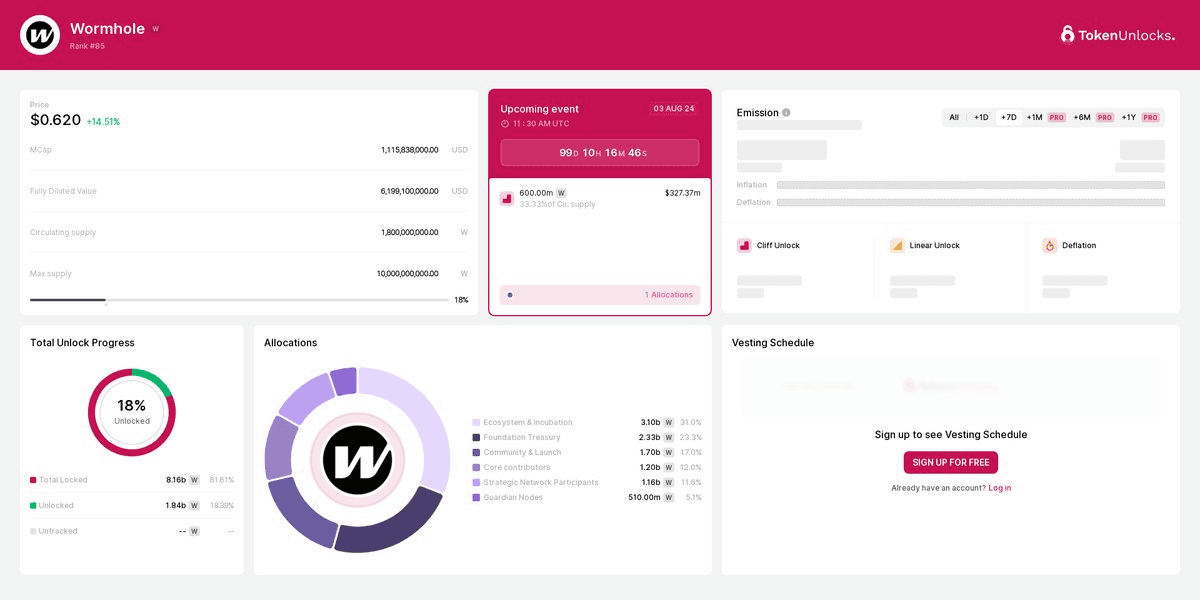
Task: Click Max supply value 10,000,000,000.00
Action: (408, 274)
